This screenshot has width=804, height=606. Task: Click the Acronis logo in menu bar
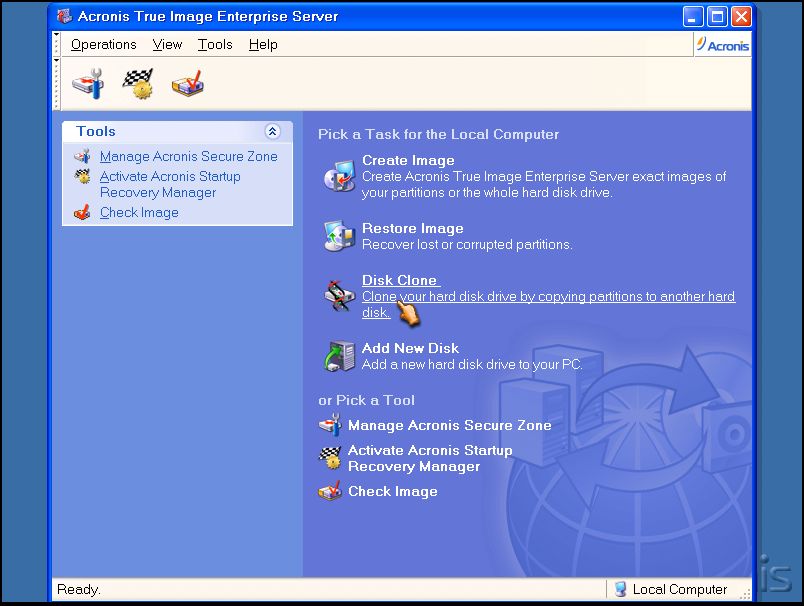point(722,45)
